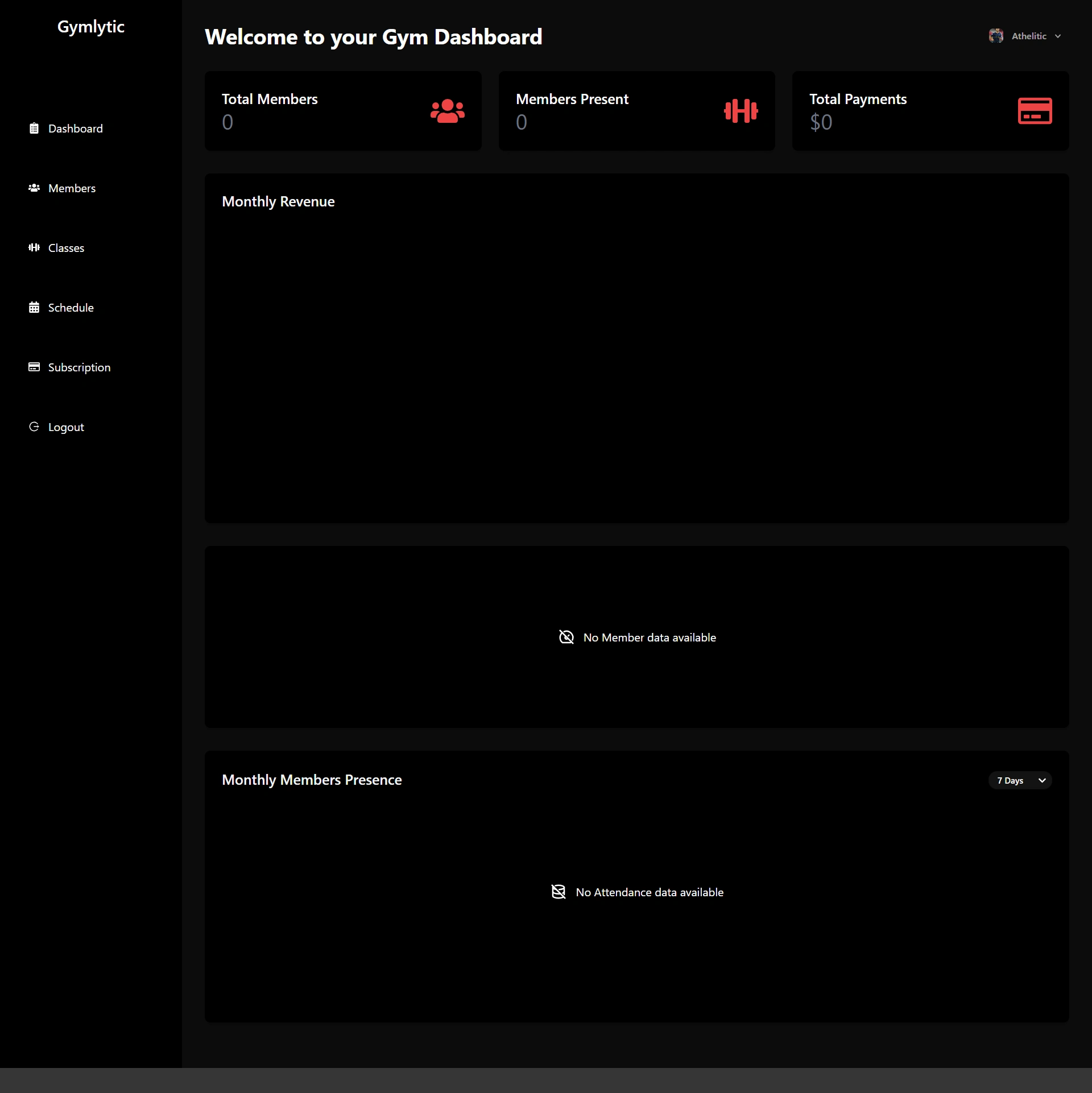Image resolution: width=1092 pixels, height=1093 pixels.
Task: Click the Total Members stat card
Action: tap(342, 111)
